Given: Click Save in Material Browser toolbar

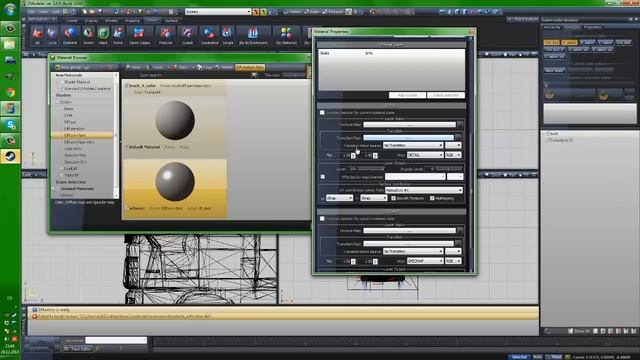Looking at the screenshot, I should pyautogui.click(x=181, y=67).
